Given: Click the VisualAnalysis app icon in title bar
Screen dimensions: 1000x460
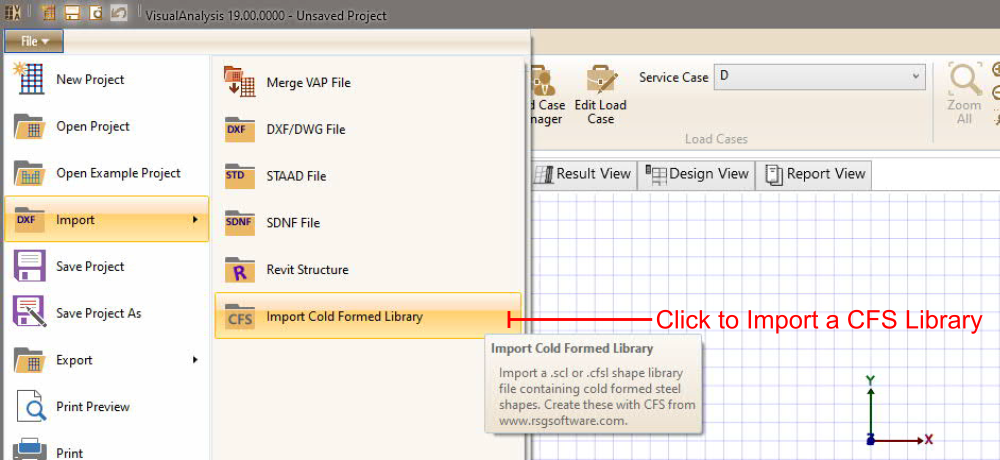Looking at the screenshot, I should 13,13.
